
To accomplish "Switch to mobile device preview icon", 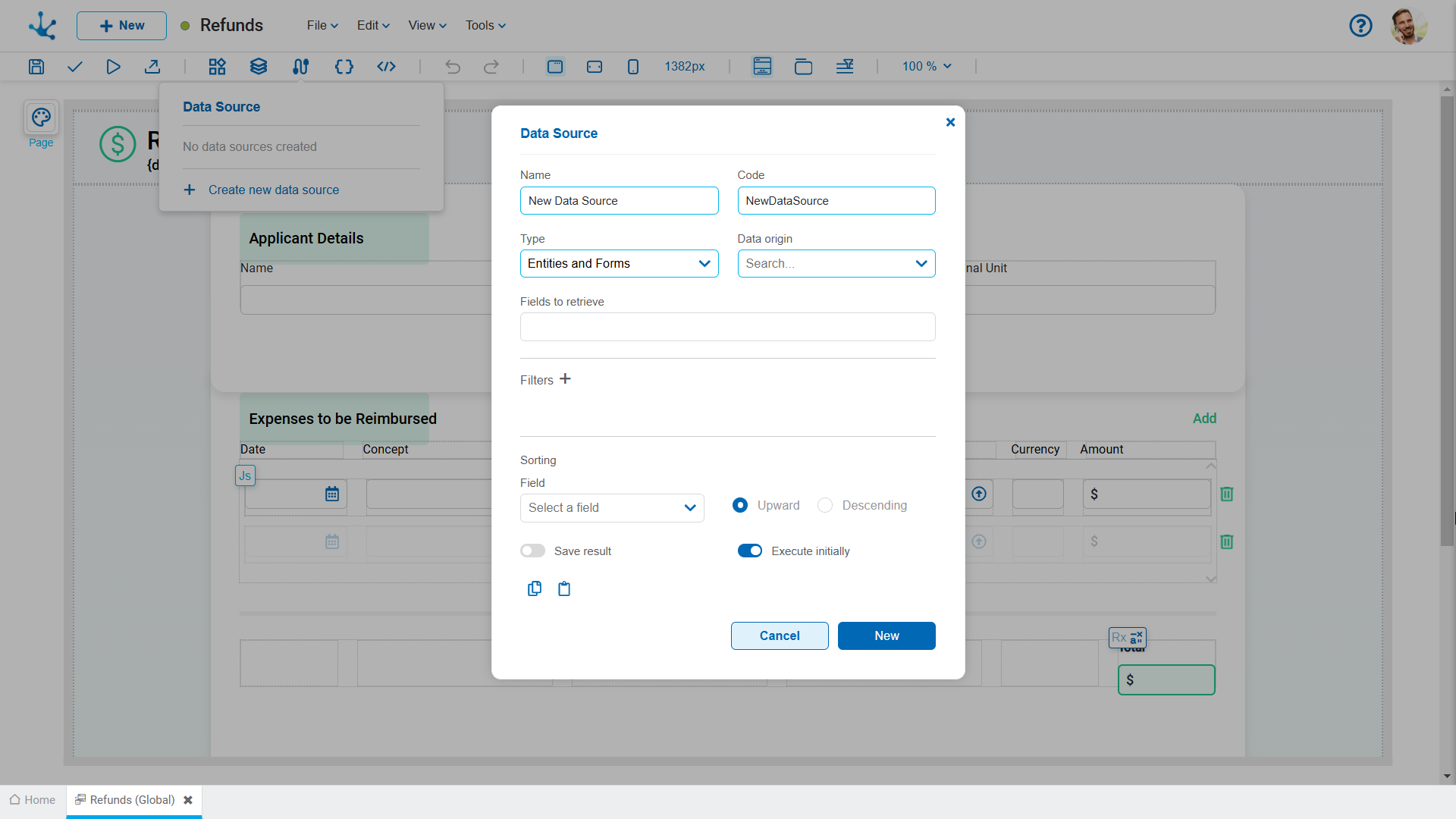I will tap(633, 67).
